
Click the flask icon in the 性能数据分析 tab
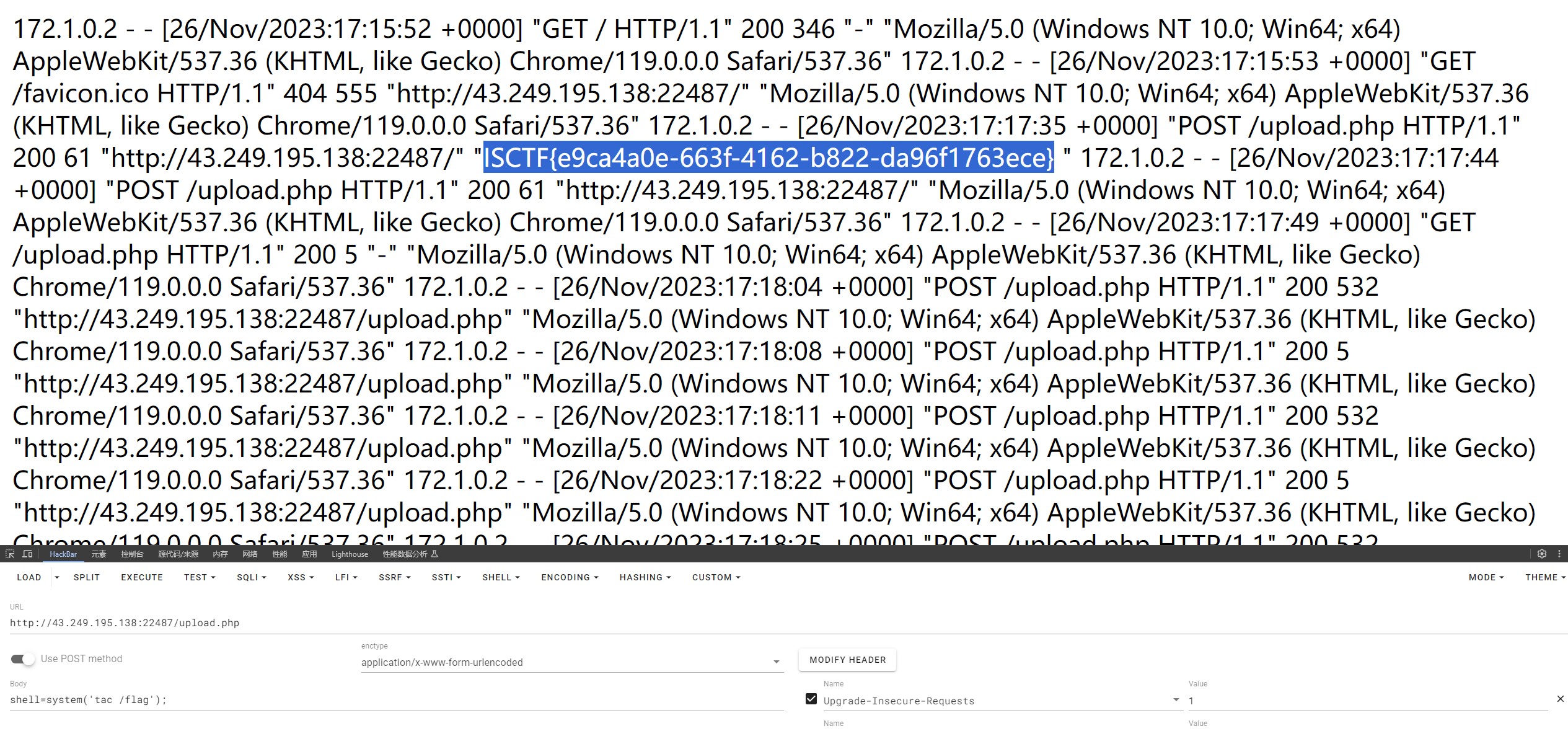pos(434,554)
